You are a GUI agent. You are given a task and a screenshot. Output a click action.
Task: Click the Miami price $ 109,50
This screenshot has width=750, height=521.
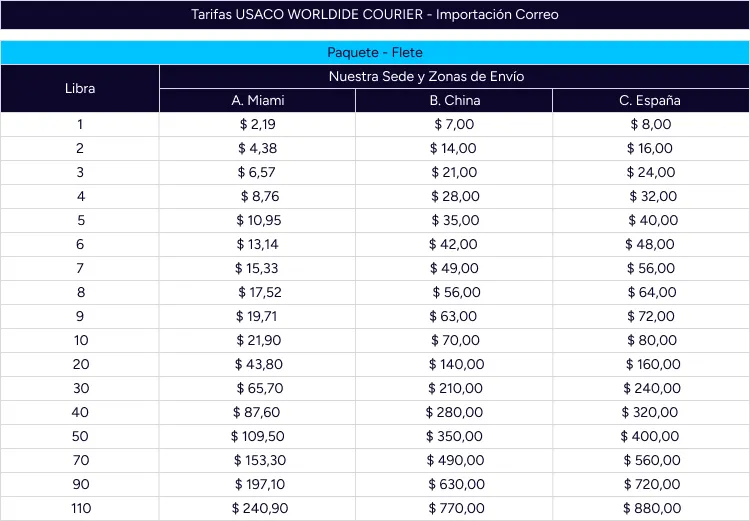[258, 436]
